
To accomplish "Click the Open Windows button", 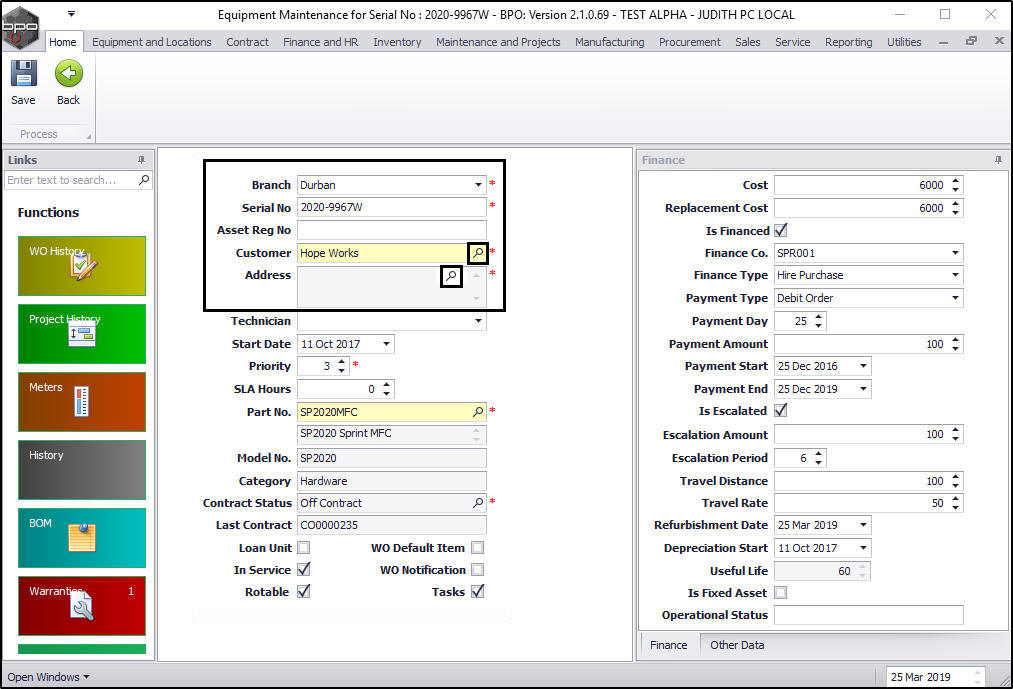I will [48, 677].
